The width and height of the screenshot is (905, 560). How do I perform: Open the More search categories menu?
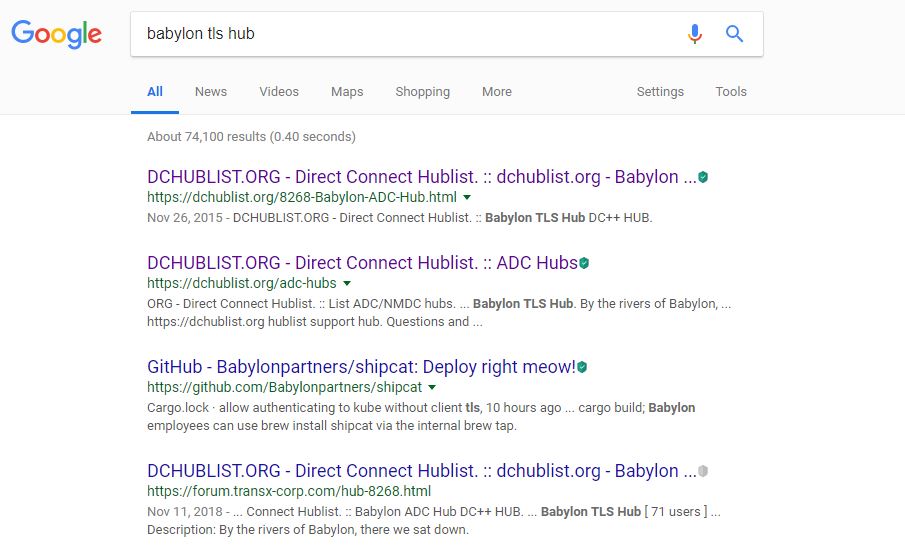click(497, 92)
